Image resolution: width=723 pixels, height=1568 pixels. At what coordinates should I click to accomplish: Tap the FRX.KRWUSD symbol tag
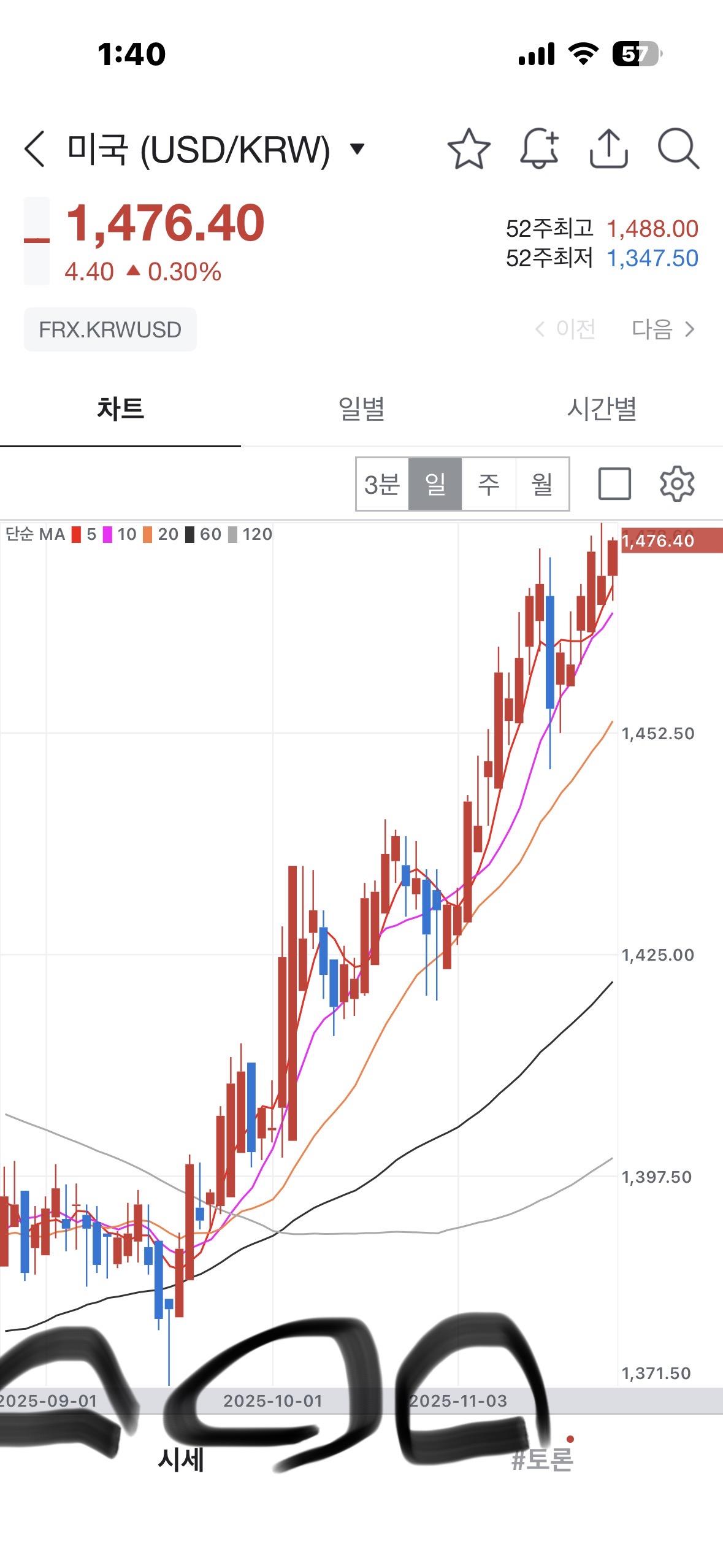click(110, 329)
